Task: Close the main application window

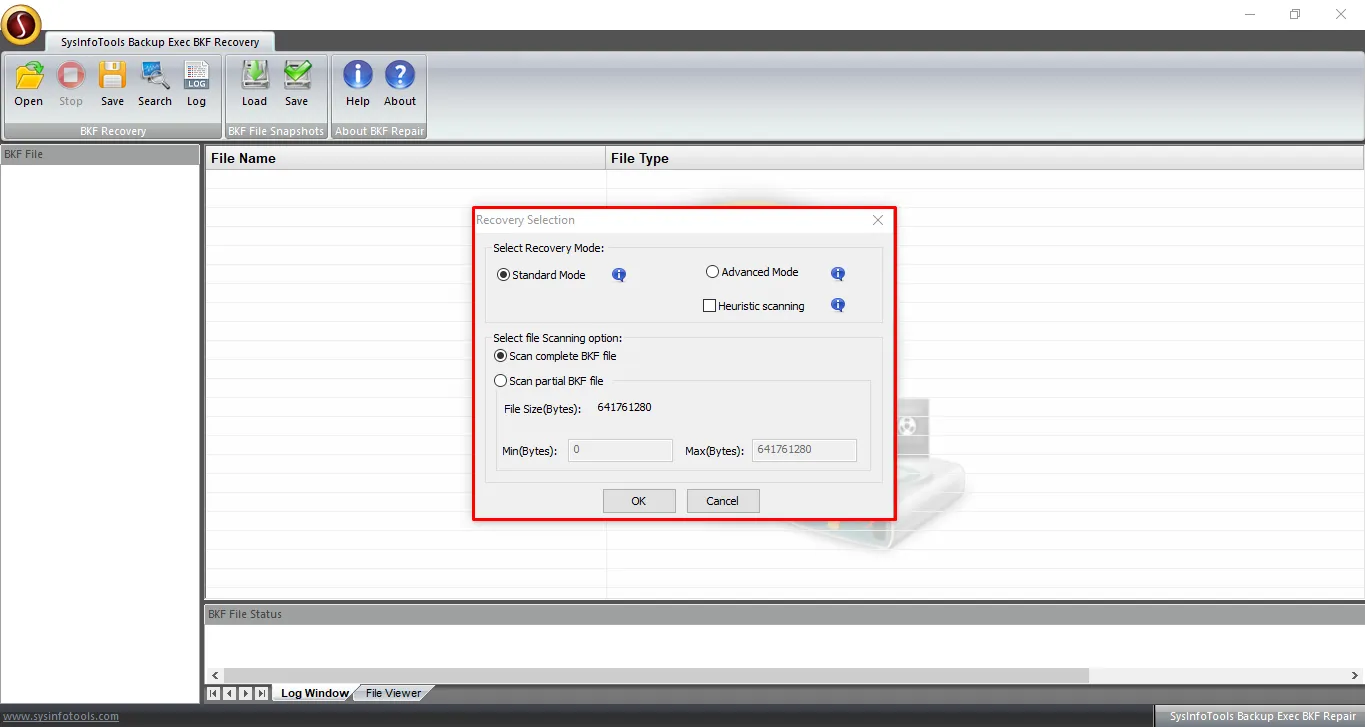Action: (1341, 14)
